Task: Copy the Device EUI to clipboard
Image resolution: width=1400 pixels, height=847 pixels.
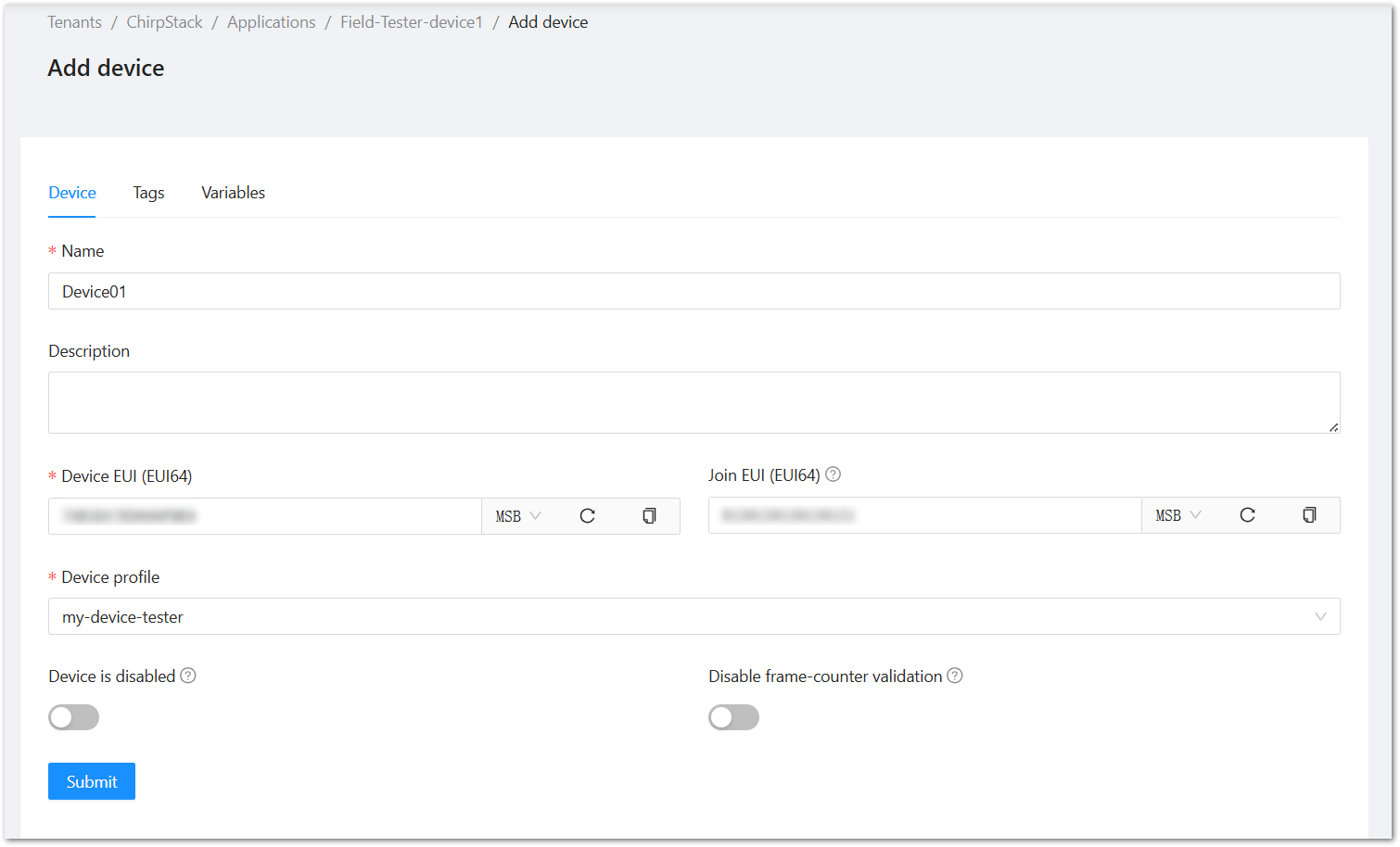Action: pyautogui.click(x=649, y=515)
